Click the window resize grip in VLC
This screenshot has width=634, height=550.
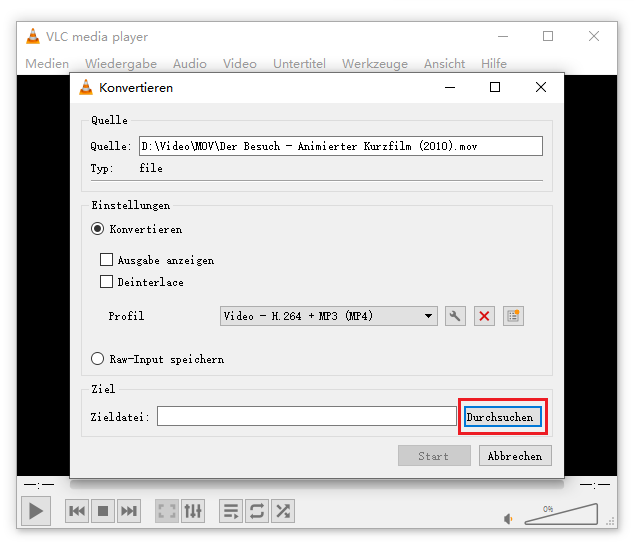click(611, 521)
